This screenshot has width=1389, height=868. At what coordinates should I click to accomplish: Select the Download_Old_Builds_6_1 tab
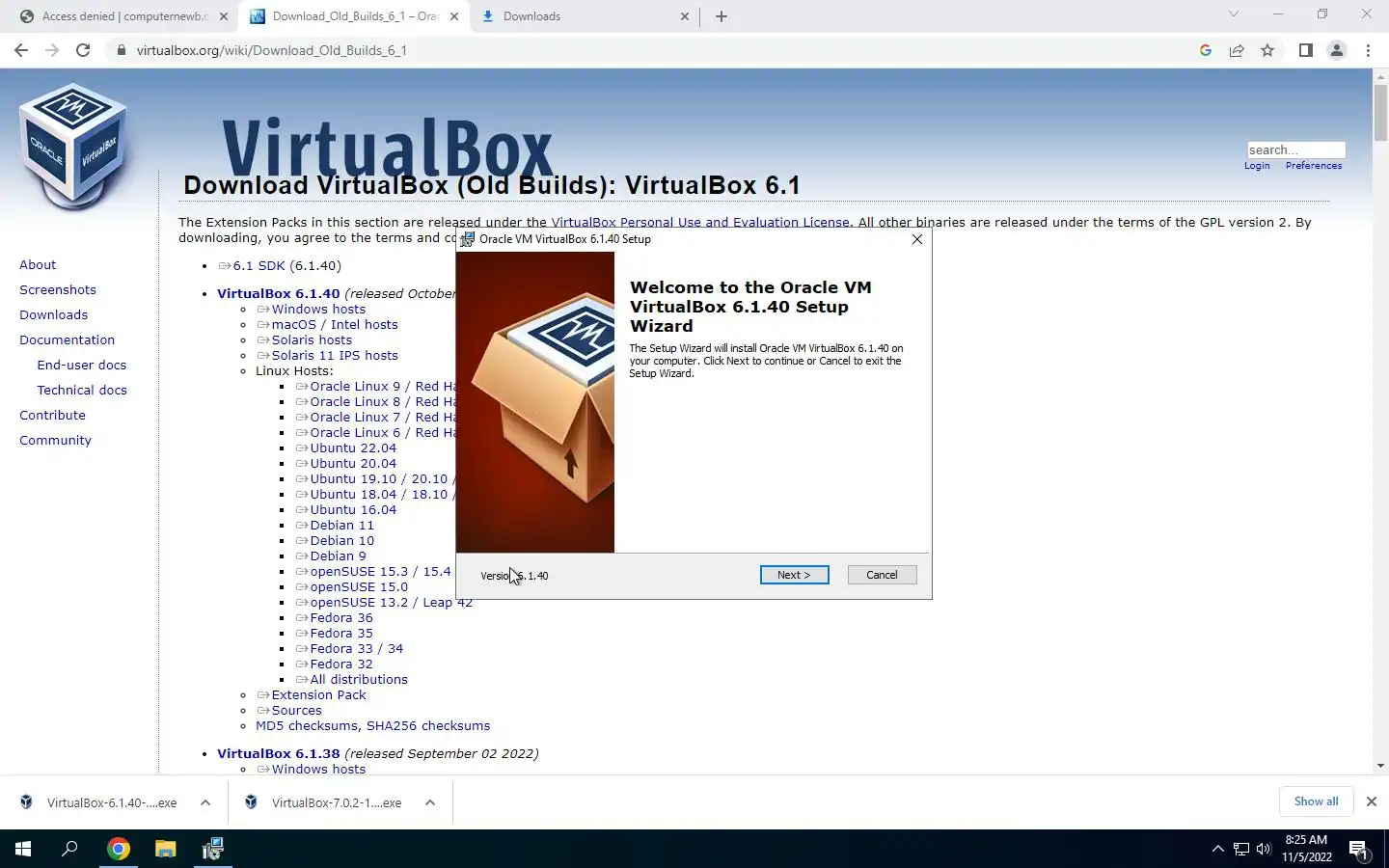pyautogui.click(x=354, y=16)
